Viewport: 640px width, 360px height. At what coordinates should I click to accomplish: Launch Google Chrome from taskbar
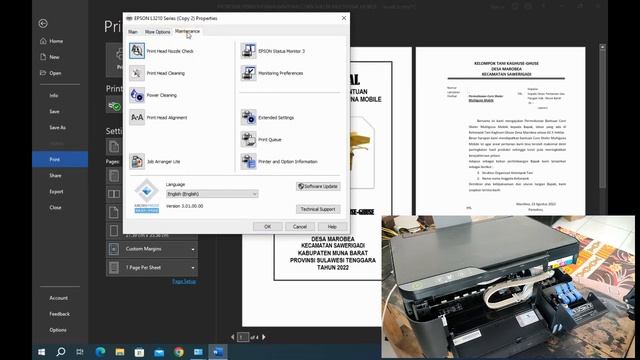point(179,351)
